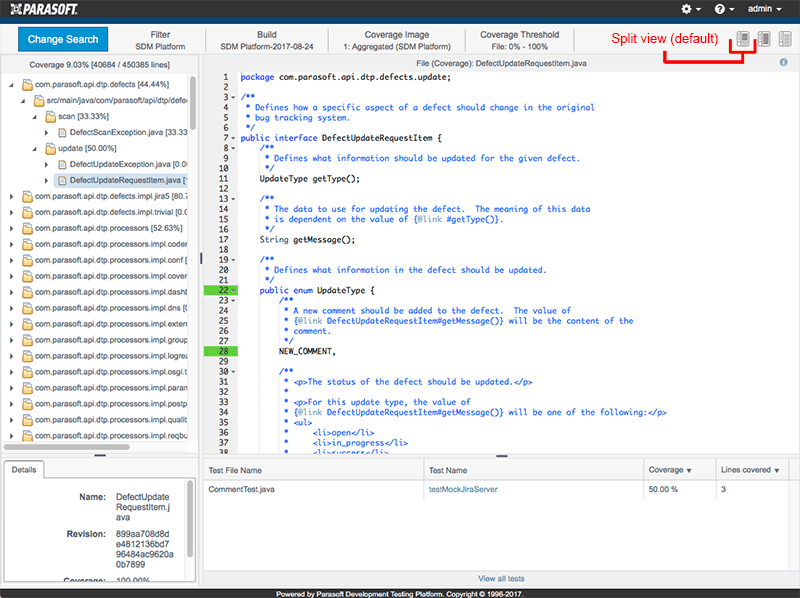Click the folder icon for processors.impl.postp
This screenshot has width=800, height=598.
pyautogui.click(x=27, y=404)
